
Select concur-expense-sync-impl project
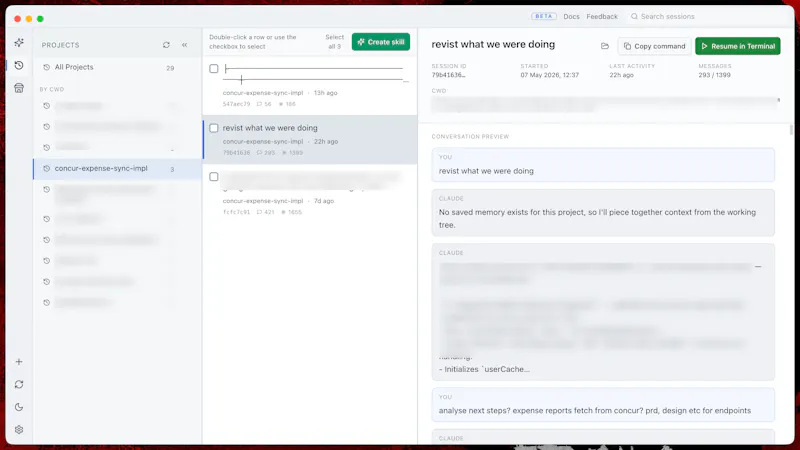coord(117,169)
